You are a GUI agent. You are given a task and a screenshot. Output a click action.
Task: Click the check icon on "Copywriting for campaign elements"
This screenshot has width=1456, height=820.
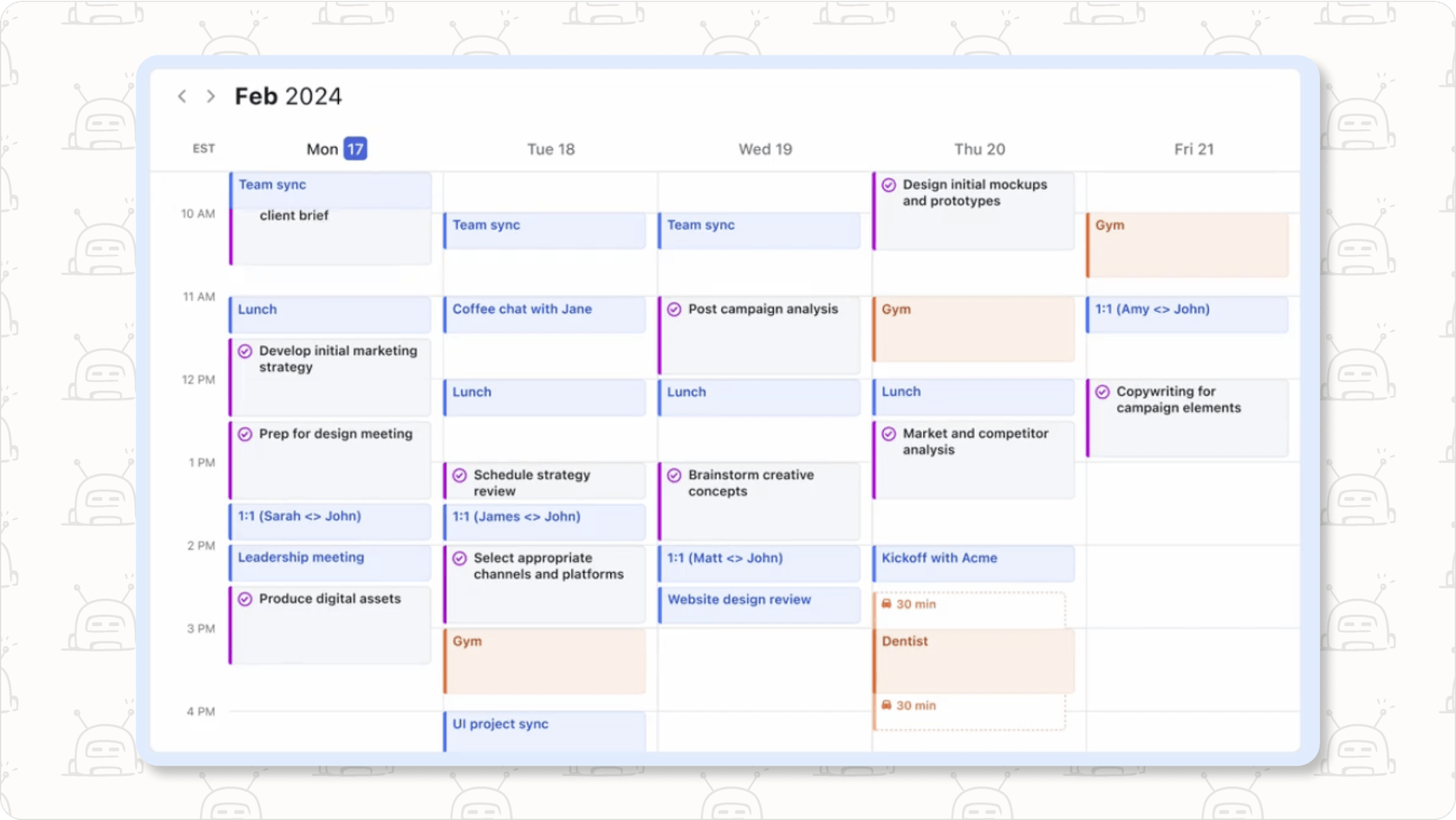click(x=1104, y=392)
